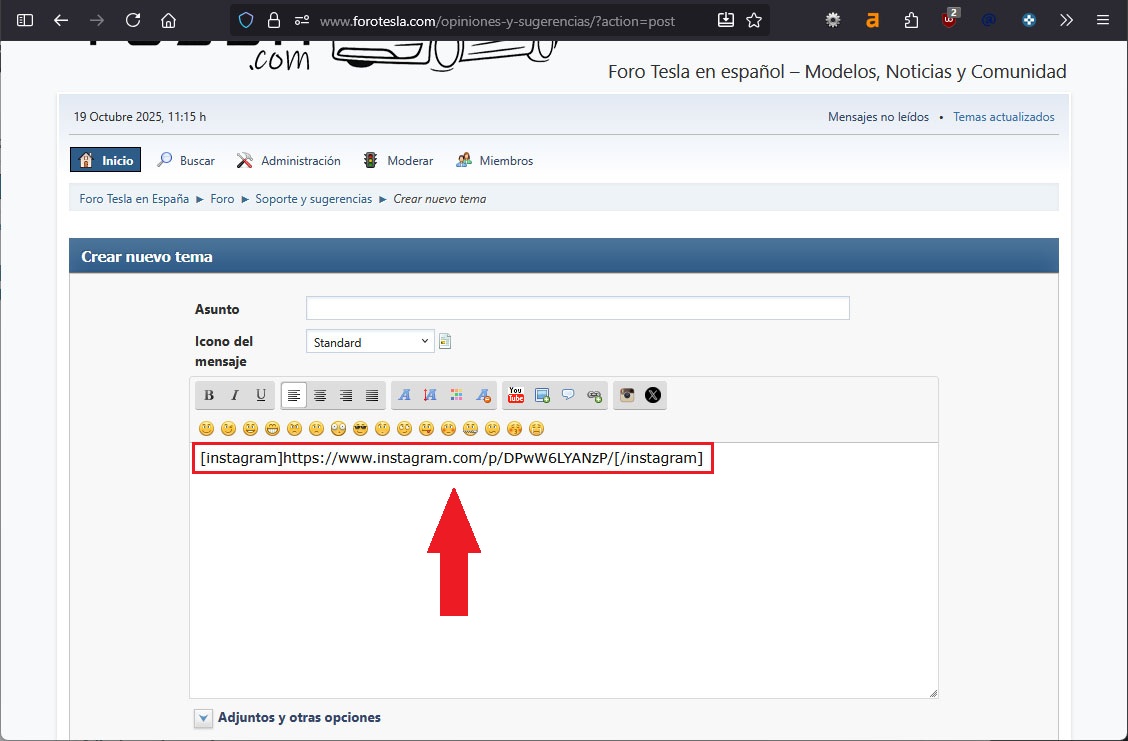The image size is (1128, 741).
Task: Insert a YouTube video tag
Action: pos(515,395)
